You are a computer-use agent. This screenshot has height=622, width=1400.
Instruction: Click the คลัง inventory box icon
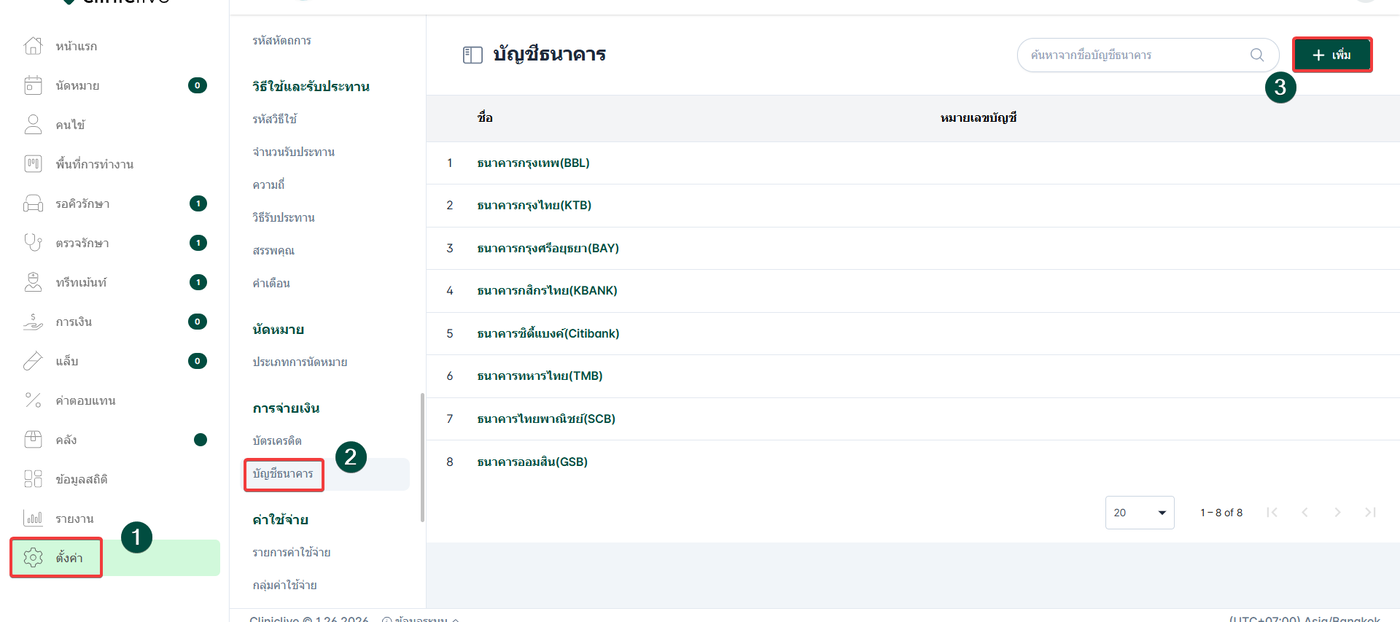(33, 439)
